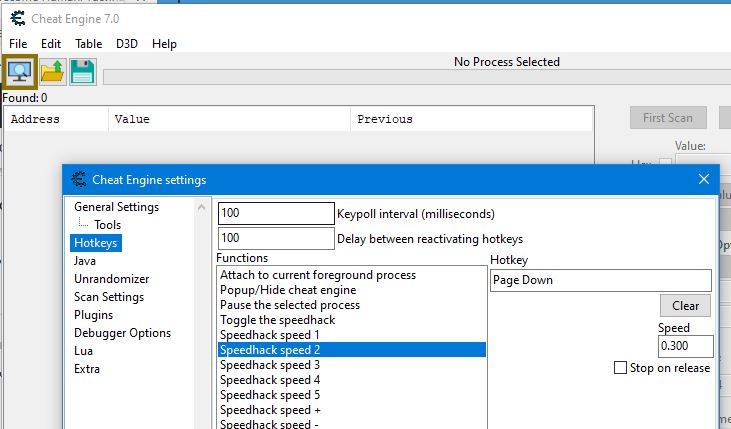The image size is (731, 429).
Task: Open the File menu
Action: tap(18, 44)
